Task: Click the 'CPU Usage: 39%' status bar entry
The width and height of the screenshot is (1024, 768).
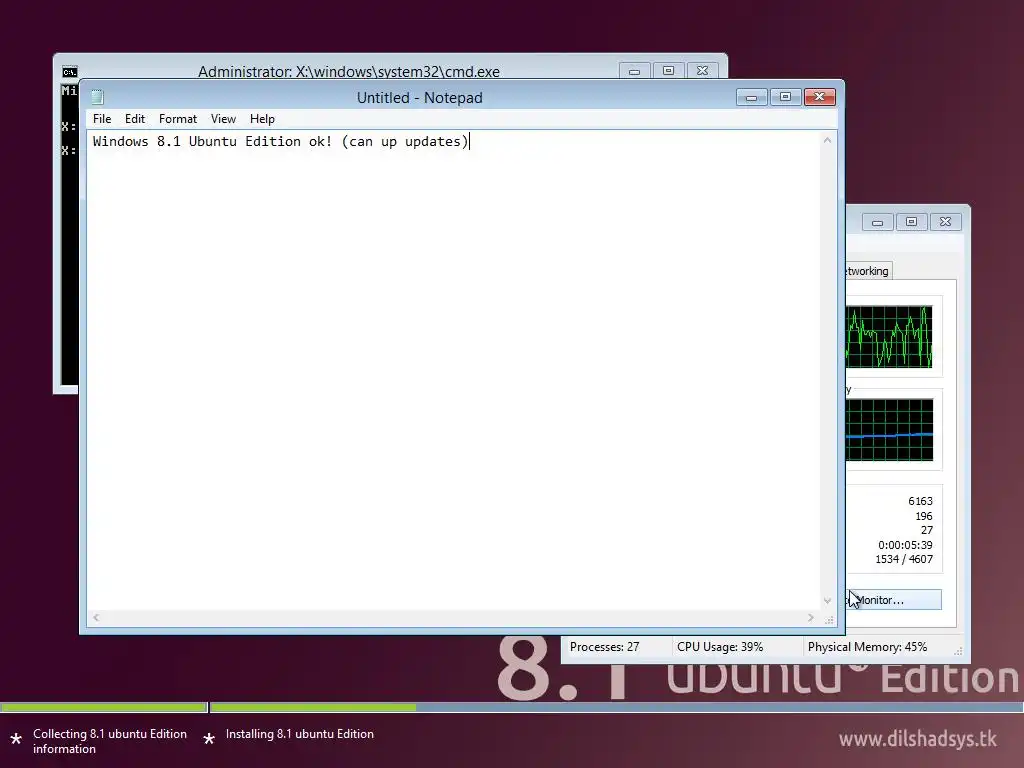Action: [720, 647]
